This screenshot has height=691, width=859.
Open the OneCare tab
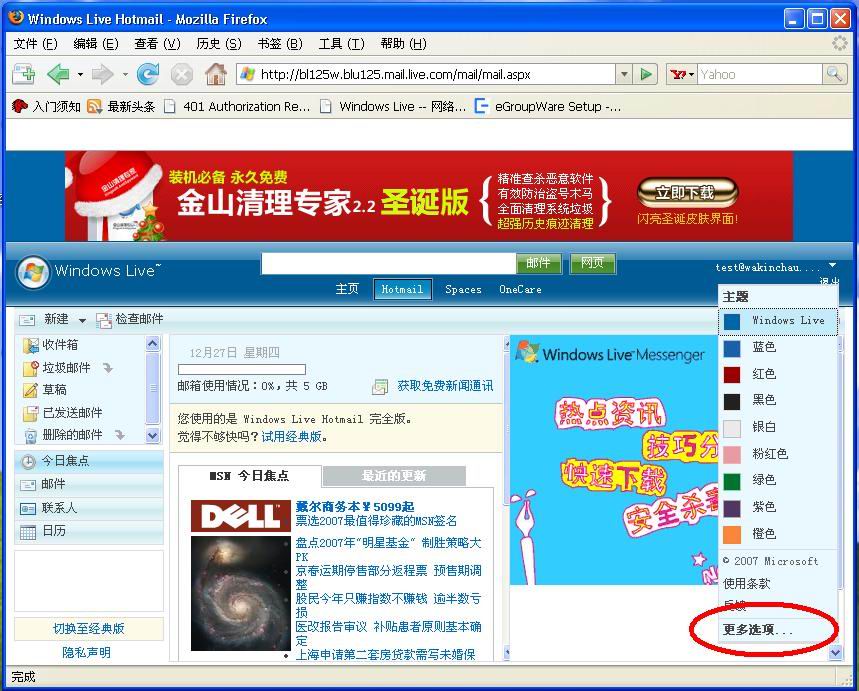click(520, 289)
